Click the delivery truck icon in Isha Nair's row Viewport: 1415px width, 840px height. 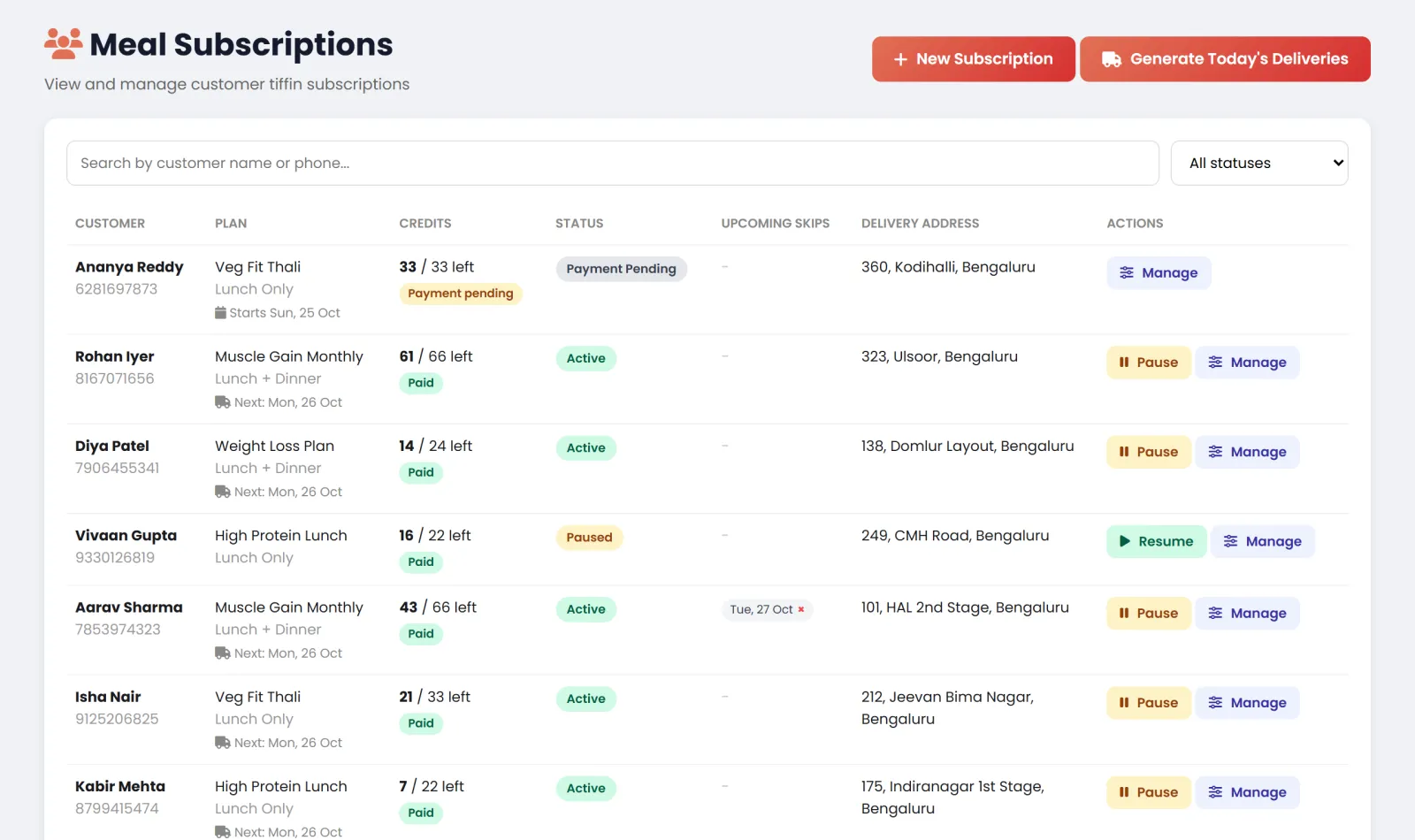click(223, 743)
